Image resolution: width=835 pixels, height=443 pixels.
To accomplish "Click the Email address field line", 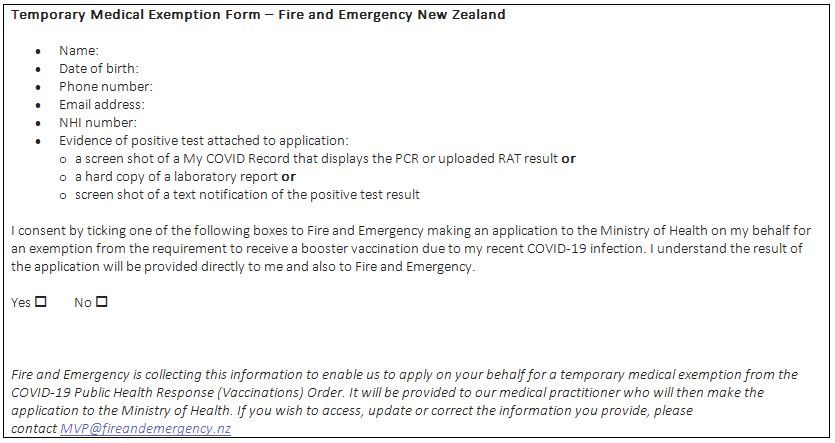I will pos(102,105).
